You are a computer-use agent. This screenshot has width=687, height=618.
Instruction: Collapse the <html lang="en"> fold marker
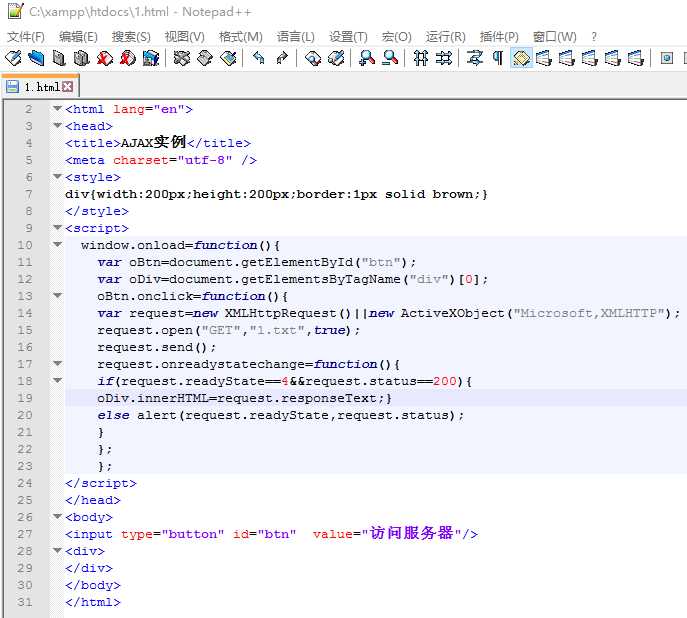coord(57,108)
